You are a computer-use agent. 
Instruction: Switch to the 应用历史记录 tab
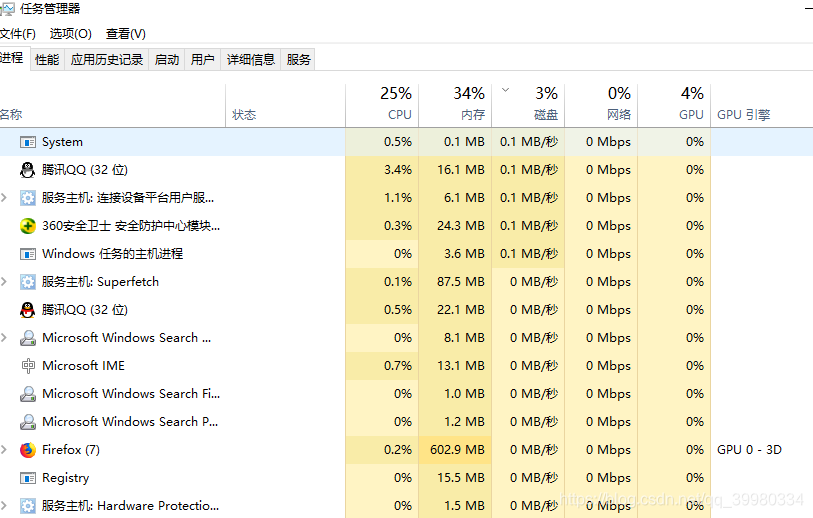click(x=107, y=60)
